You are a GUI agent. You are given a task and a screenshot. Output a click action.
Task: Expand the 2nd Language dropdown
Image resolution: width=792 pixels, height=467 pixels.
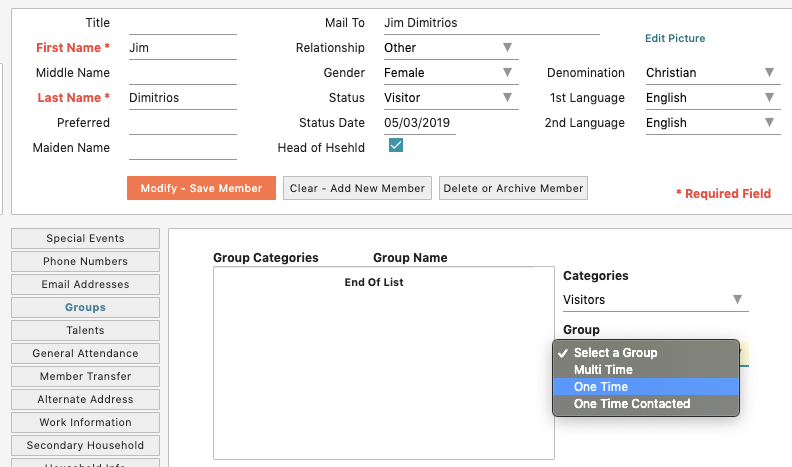tap(713, 123)
